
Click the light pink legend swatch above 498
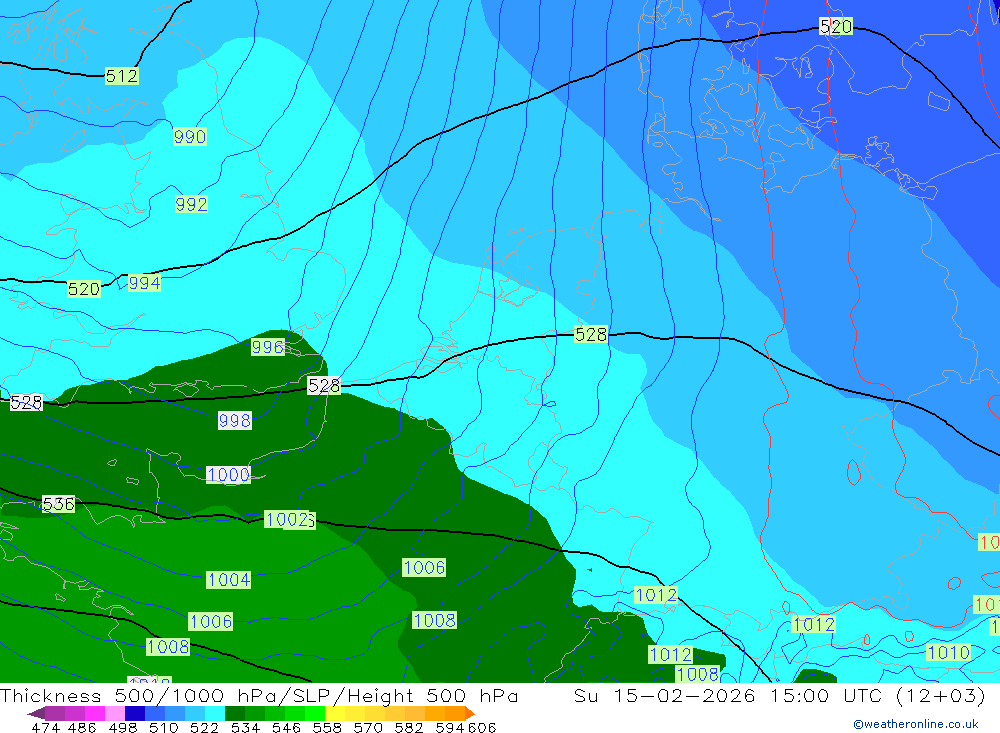tap(115, 713)
